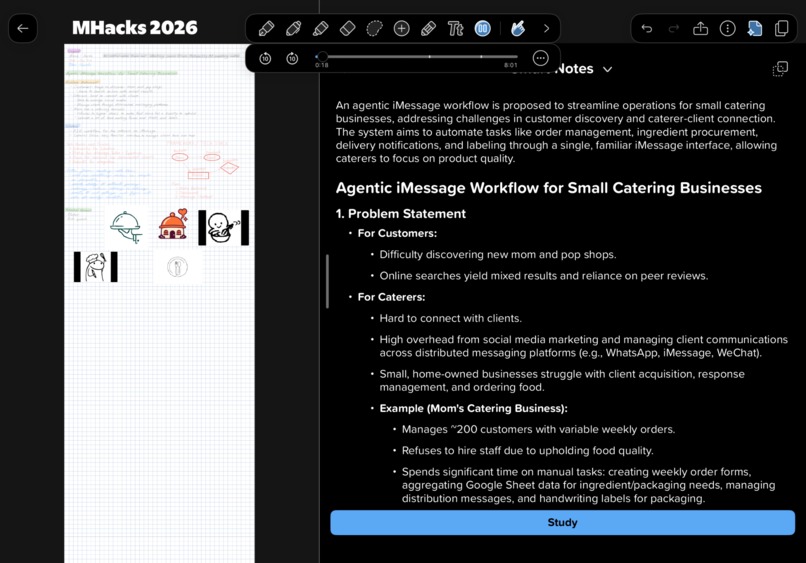The width and height of the screenshot is (806, 563).
Task: Click the 0:18 elapsed time label
Action: pos(322,65)
